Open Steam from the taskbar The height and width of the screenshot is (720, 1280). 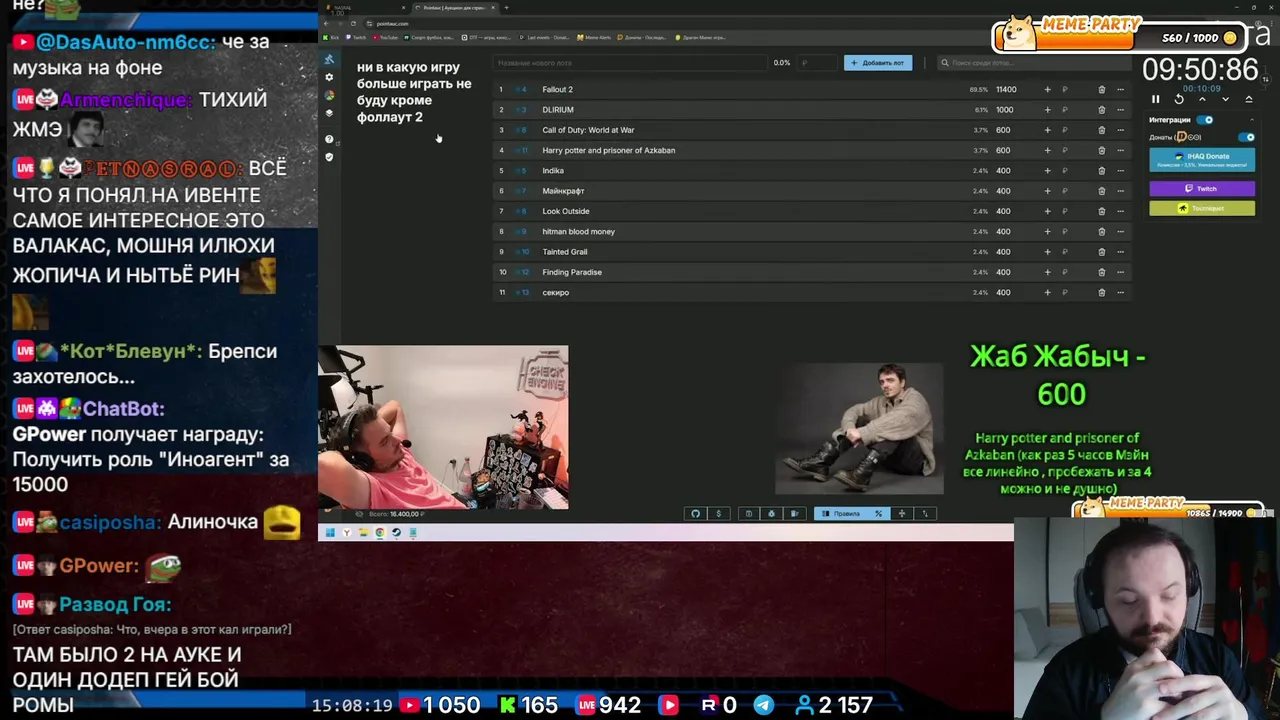[x=396, y=533]
